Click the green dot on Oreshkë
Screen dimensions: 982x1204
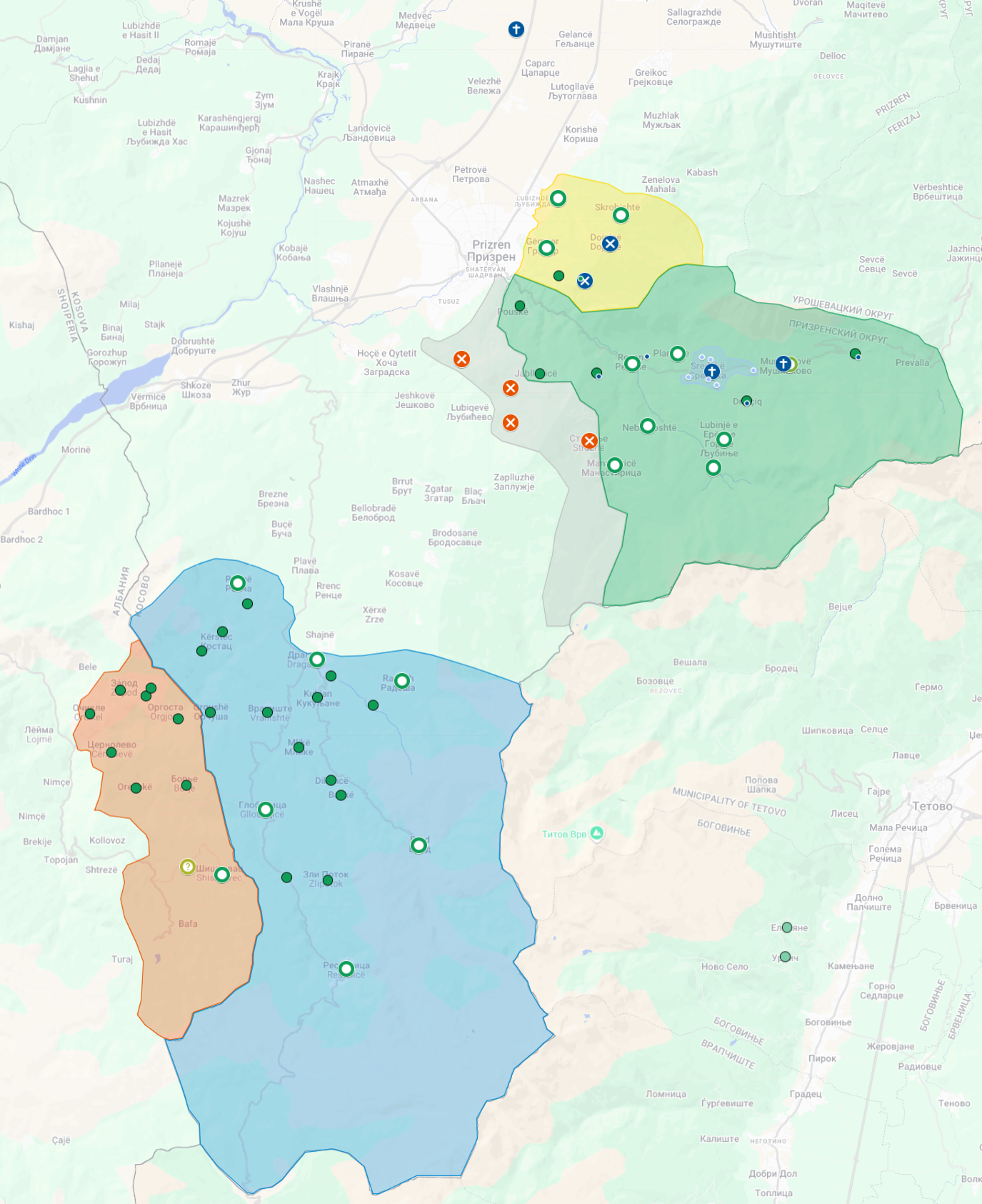[136, 788]
